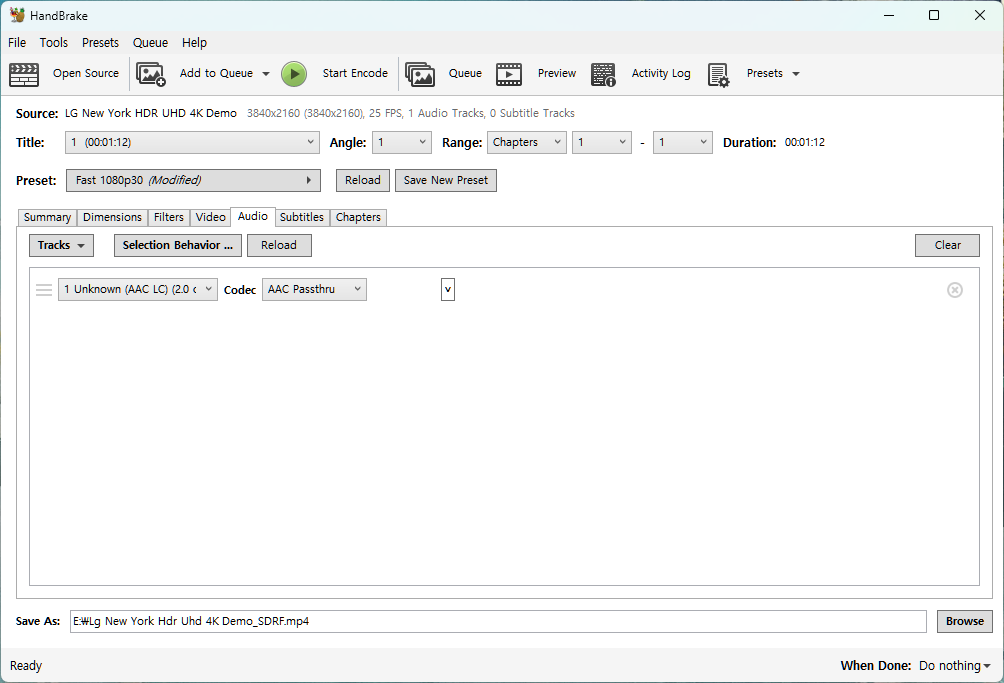Click the Save As file path field
Screen dimensions: 1004x683
tap(498, 622)
